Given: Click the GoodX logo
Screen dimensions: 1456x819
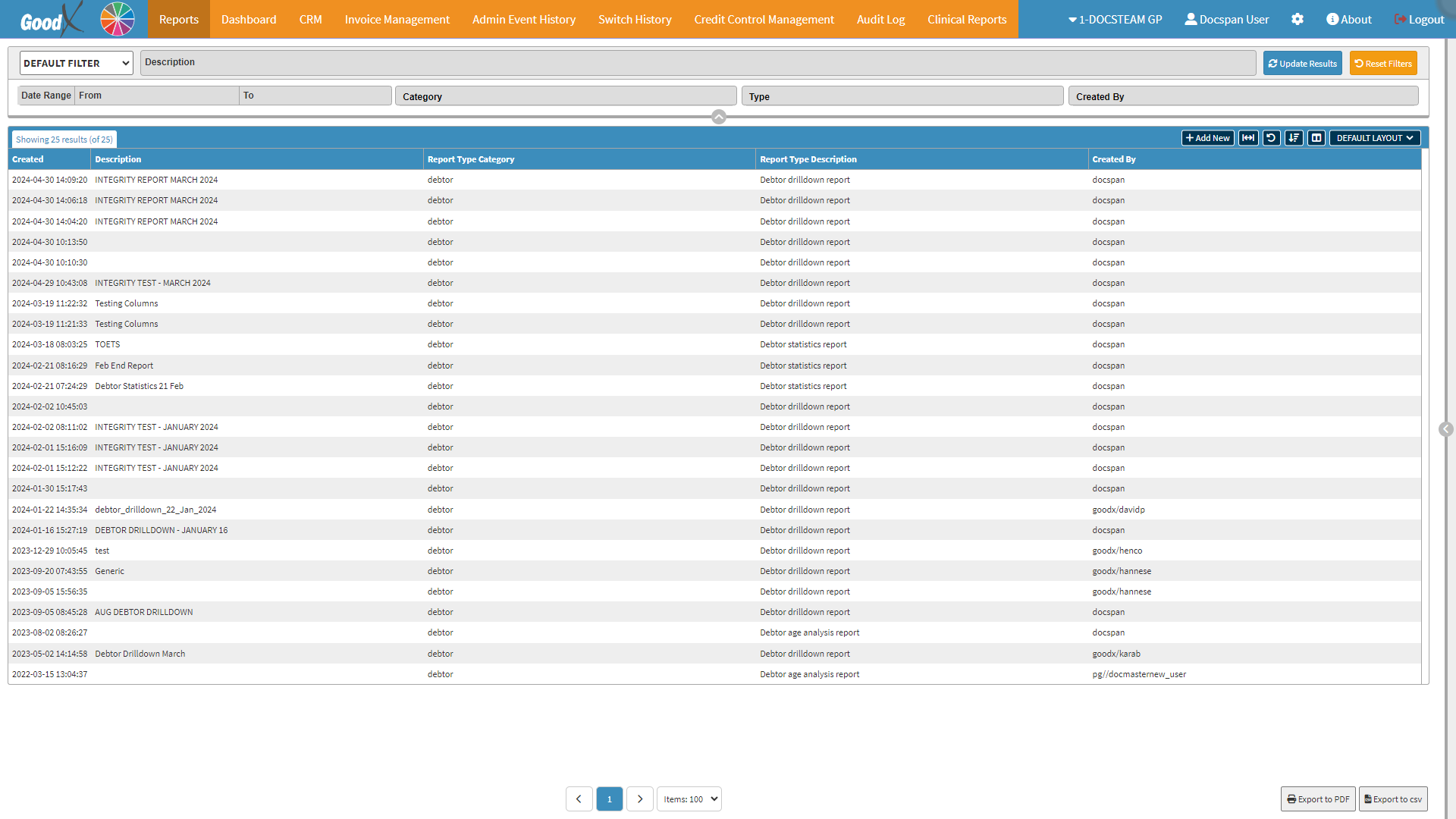Looking at the screenshot, I should pyautogui.click(x=51, y=19).
